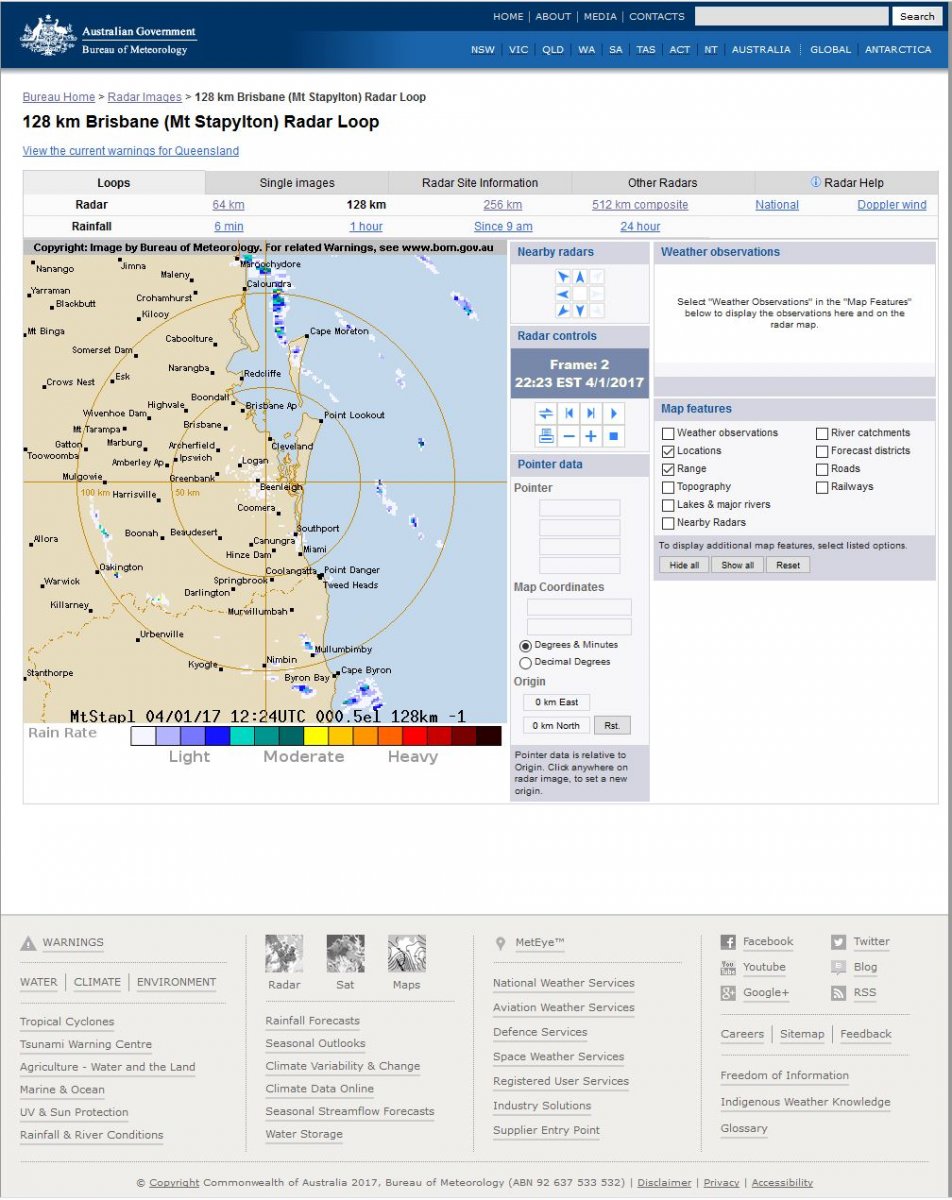Stop the radar loop with square icon
This screenshot has height=1200, width=952.
[614, 436]
